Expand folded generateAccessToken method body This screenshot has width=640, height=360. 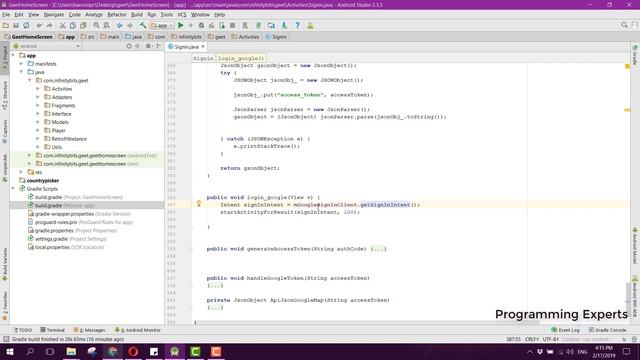pos(378,249)
